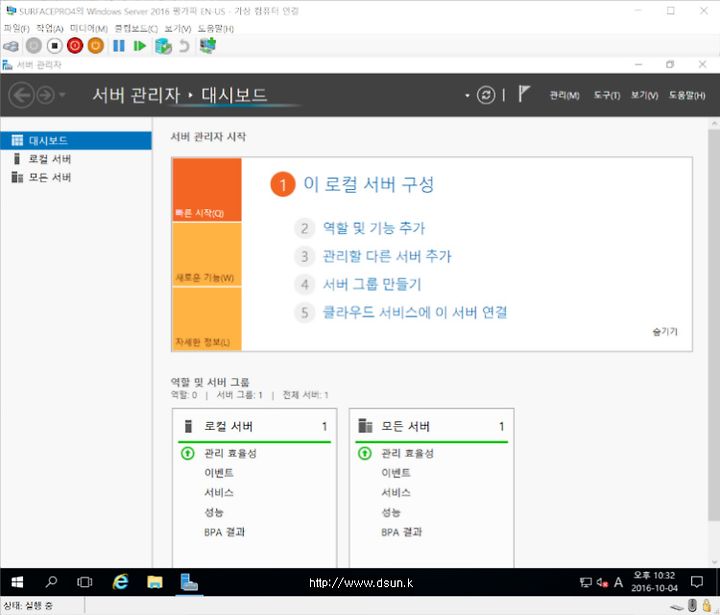
Task: Go forward with Server Manager forward arrow
Action: pos(45,95)
